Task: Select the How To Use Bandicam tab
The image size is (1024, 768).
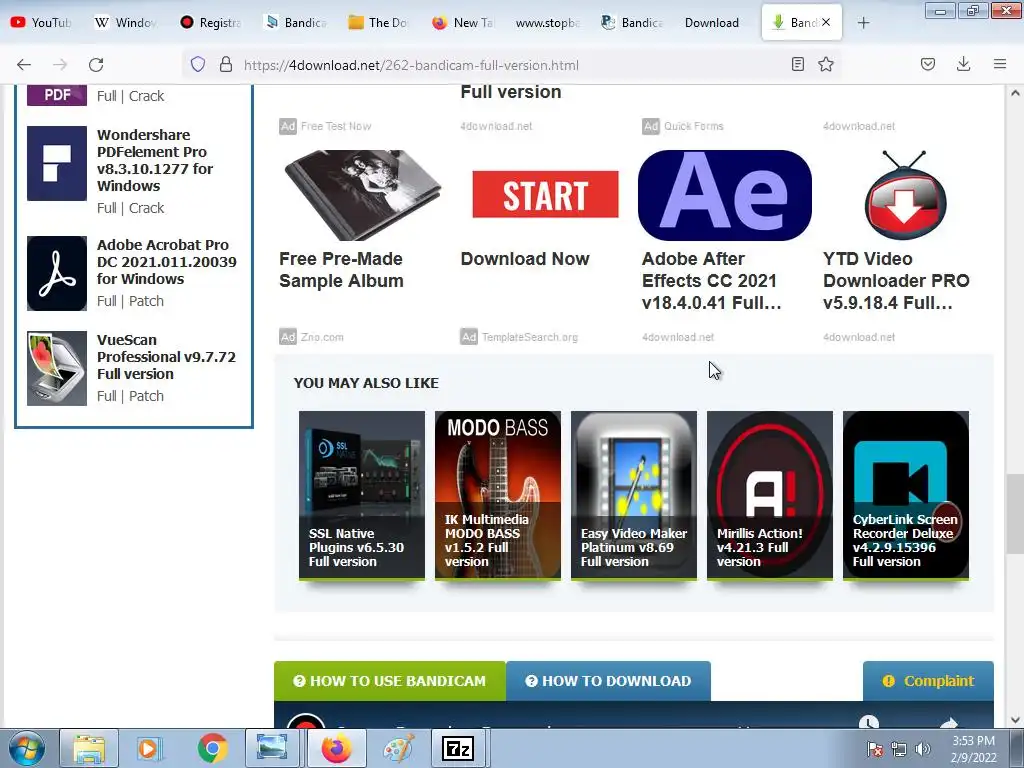Action: tap(390, 681)
